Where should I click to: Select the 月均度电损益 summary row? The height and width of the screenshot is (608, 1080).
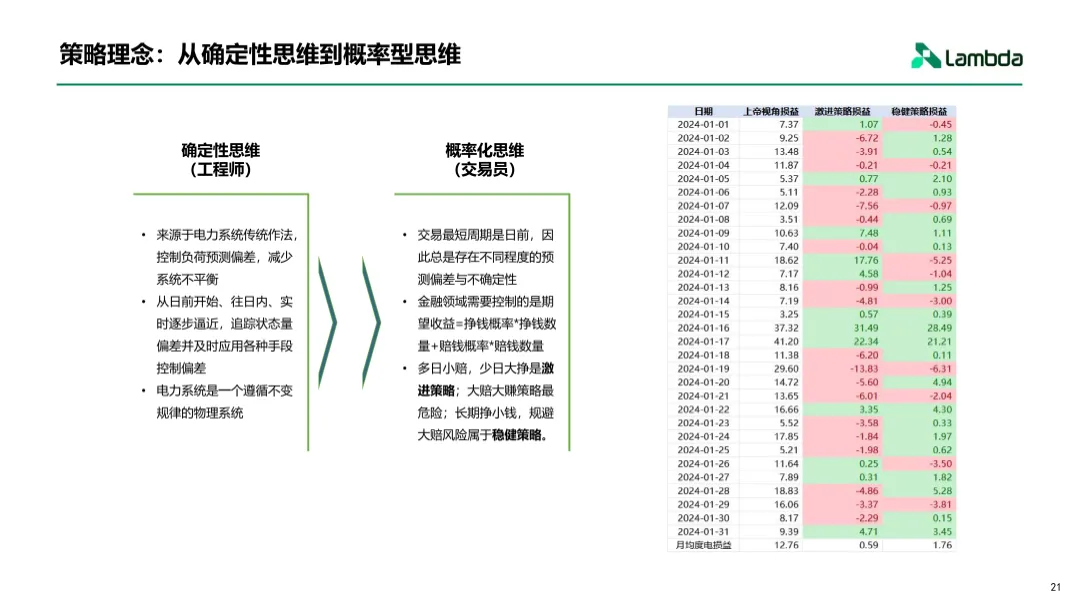pyautogui.click(x=704, y=546)
